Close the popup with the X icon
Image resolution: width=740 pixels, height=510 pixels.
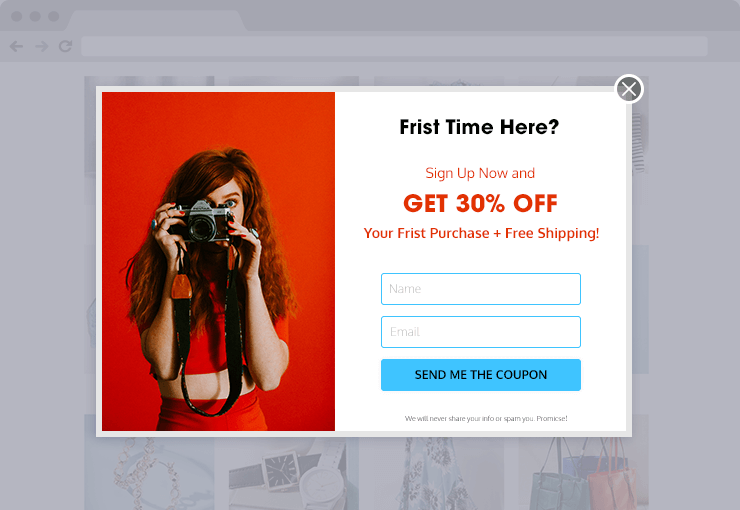coord(629,89)
